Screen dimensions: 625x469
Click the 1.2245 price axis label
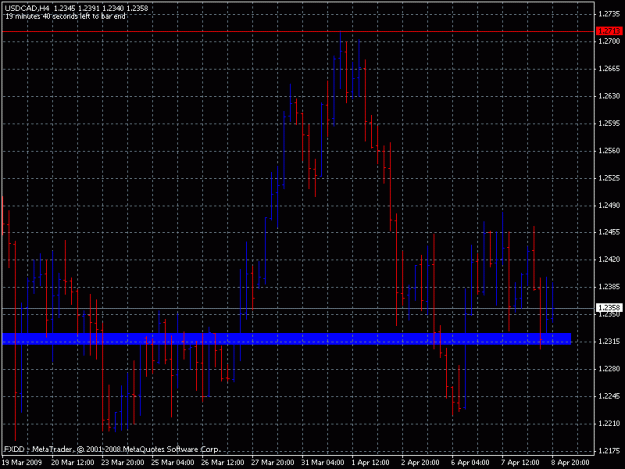pos(609,396)
